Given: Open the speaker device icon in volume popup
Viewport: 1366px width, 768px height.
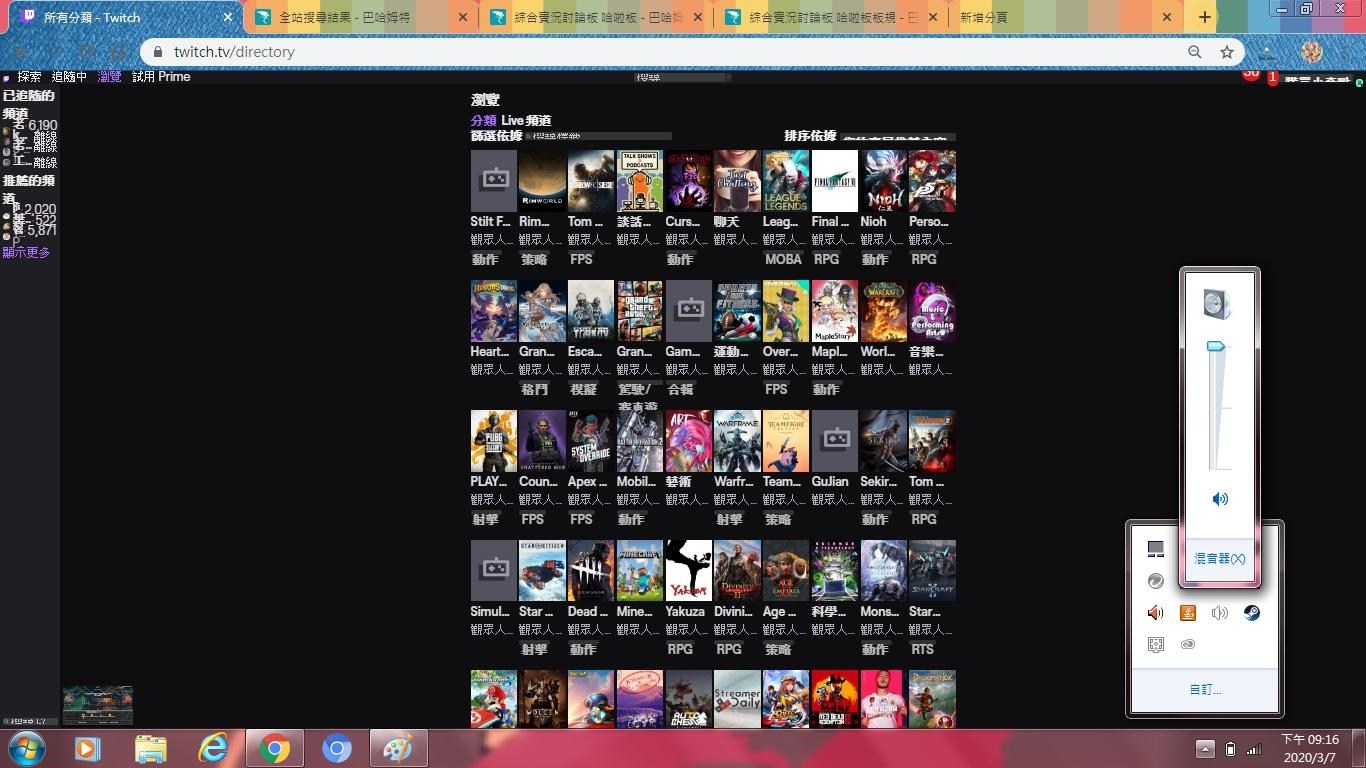Looking at the screenshot, I should point(1217,304).
